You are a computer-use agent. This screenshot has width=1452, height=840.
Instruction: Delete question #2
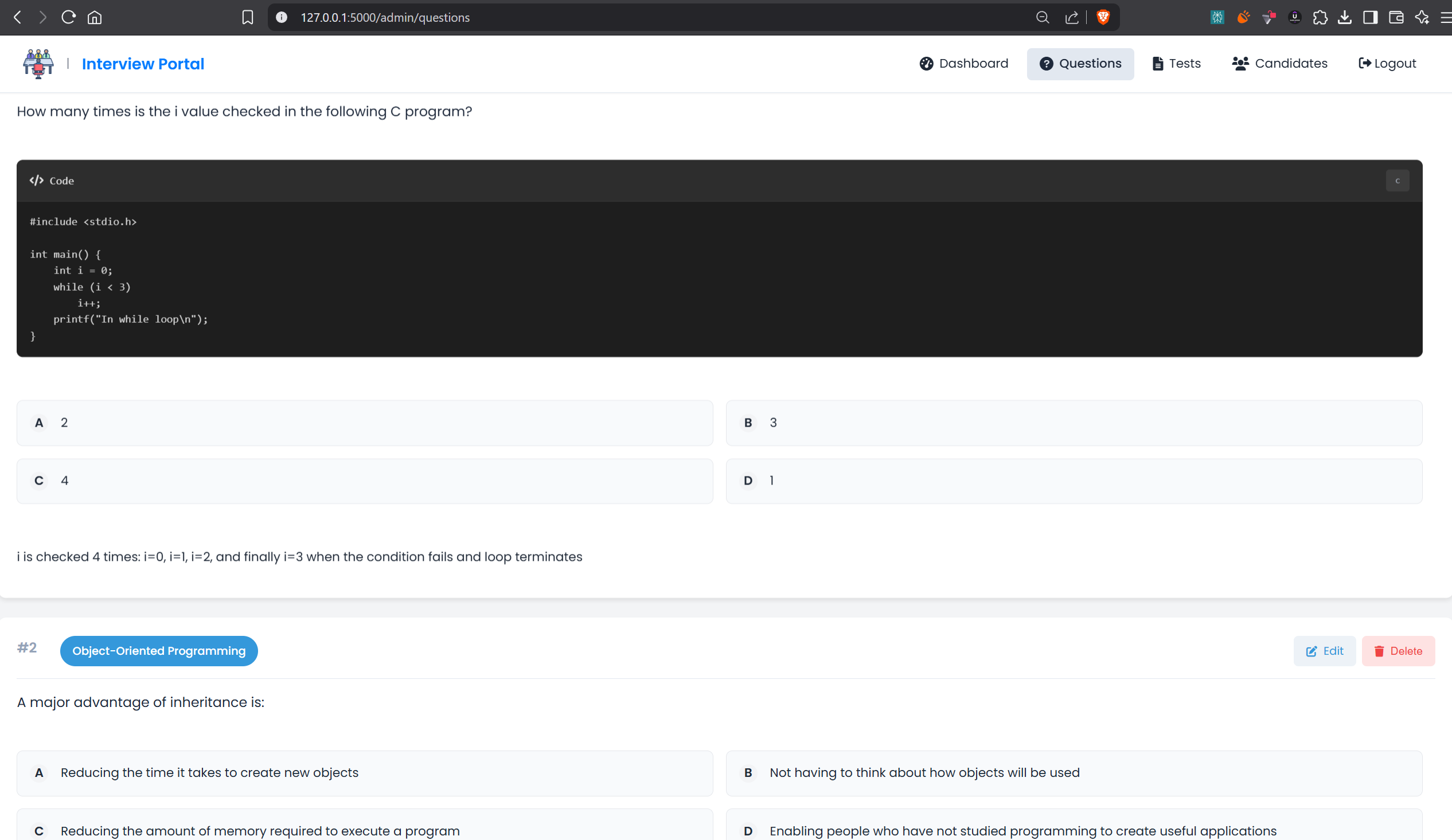coord(1399,651)
